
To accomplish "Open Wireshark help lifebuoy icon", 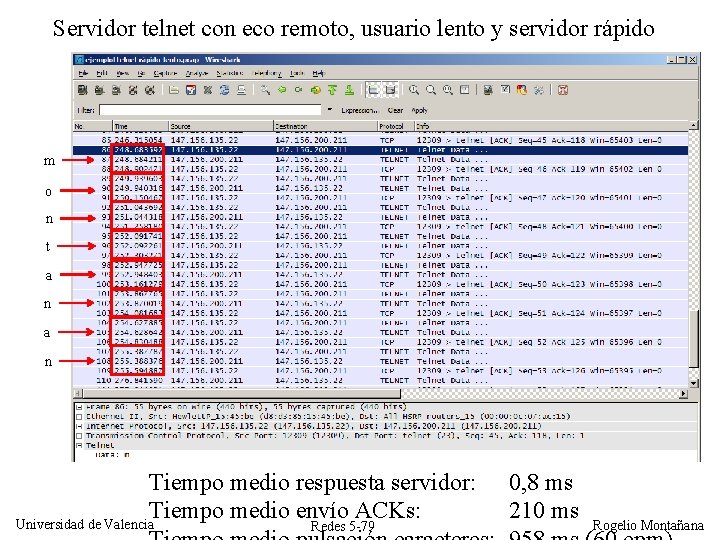I will [562, 90].
